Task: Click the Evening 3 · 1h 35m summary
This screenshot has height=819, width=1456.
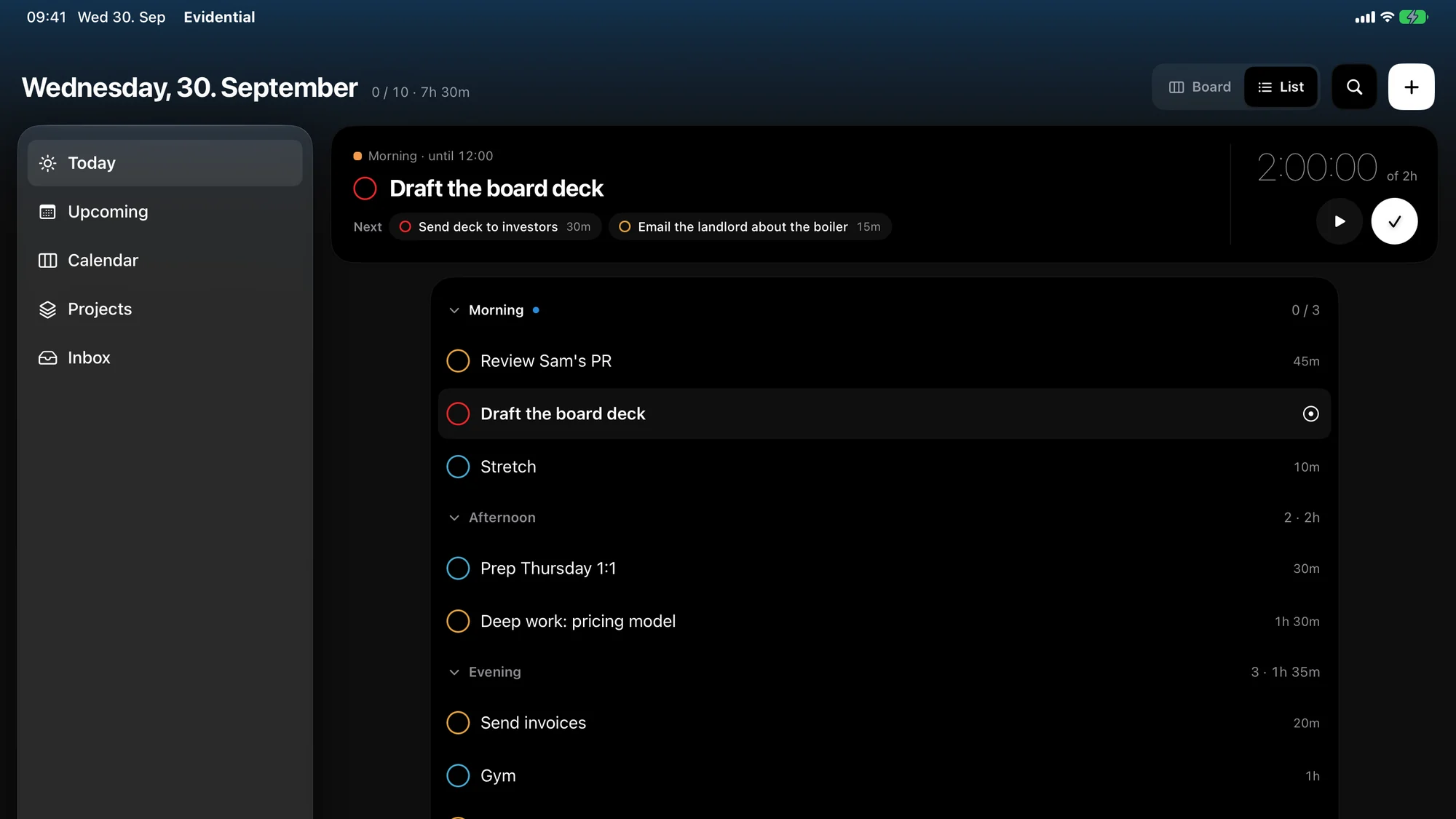Action: click(1285, 672)
